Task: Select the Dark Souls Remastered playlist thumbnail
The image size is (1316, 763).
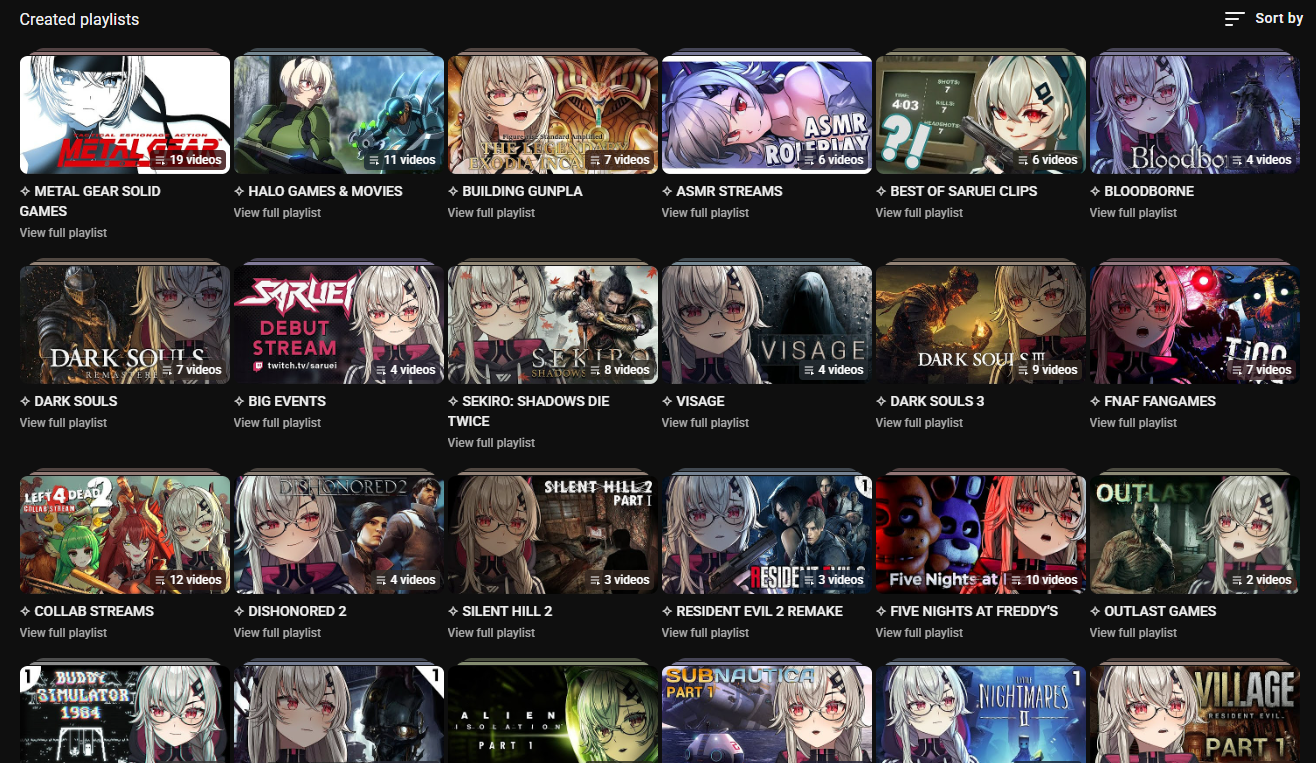Action: pos(125,325)
